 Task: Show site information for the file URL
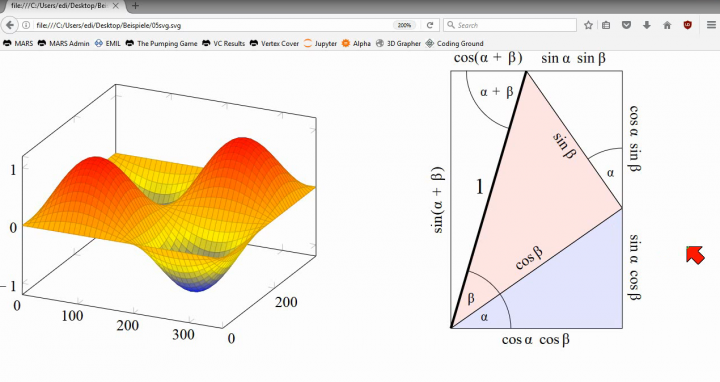click(x=26, y=25)
